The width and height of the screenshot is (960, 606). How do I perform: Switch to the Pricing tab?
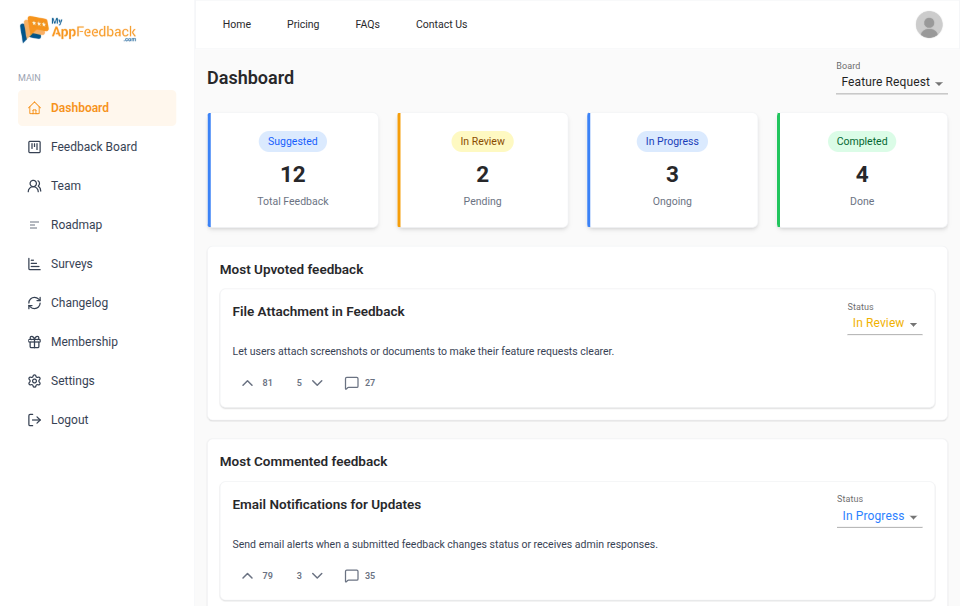pos(303,24)
